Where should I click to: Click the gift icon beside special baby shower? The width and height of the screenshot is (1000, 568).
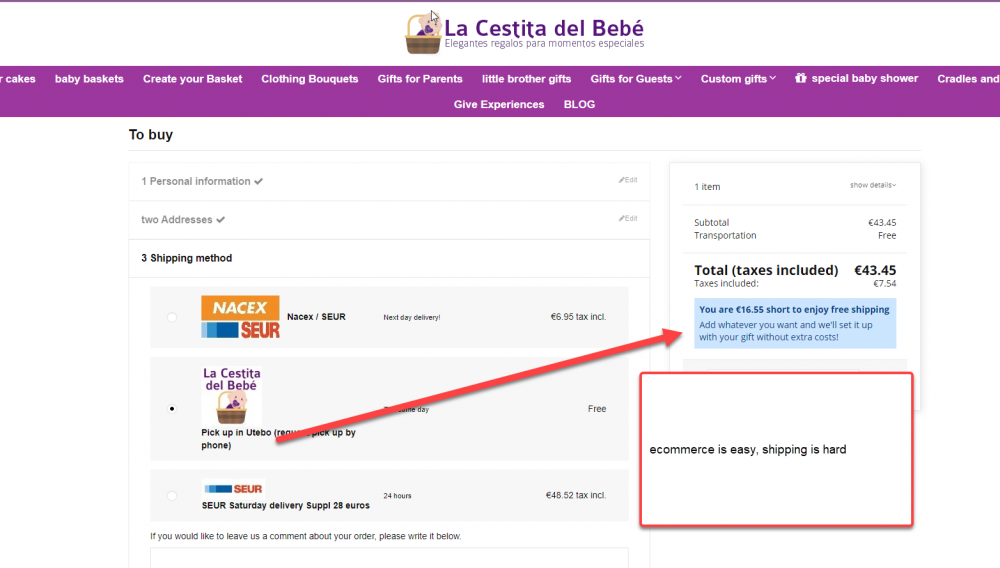point(800,78)
